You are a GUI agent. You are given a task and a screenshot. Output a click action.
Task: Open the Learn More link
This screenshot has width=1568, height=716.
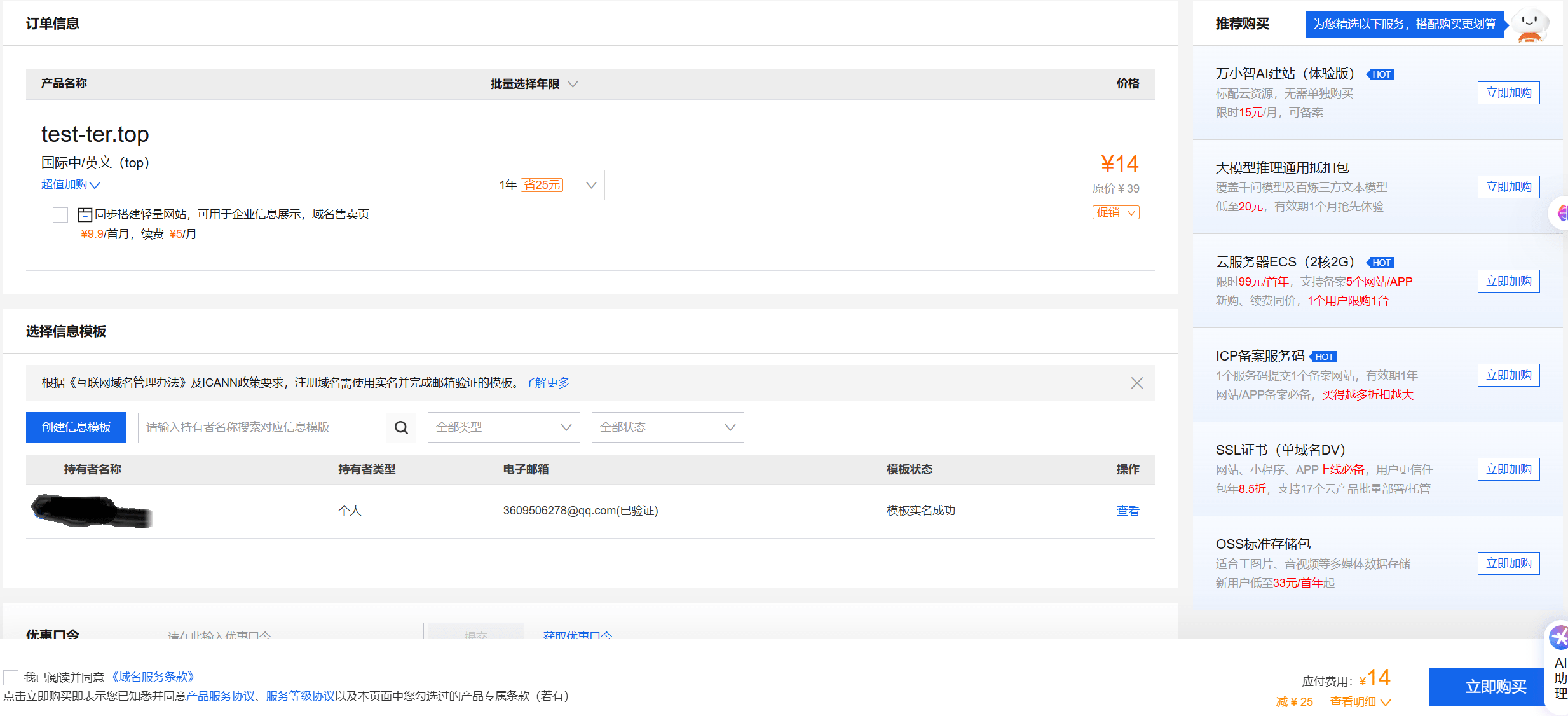[547, 383]
